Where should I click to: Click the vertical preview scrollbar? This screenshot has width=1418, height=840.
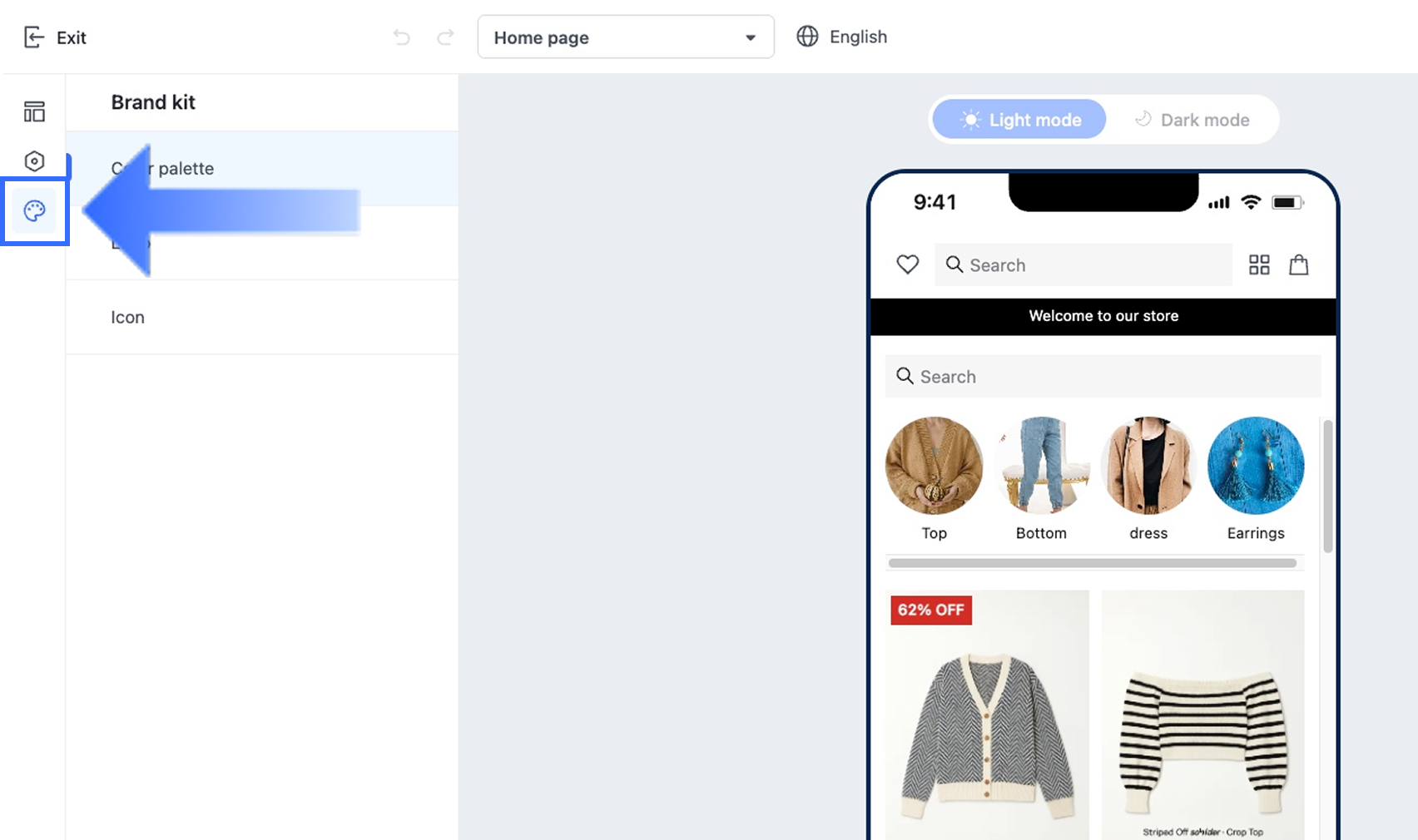click(x=1328, y=487)
